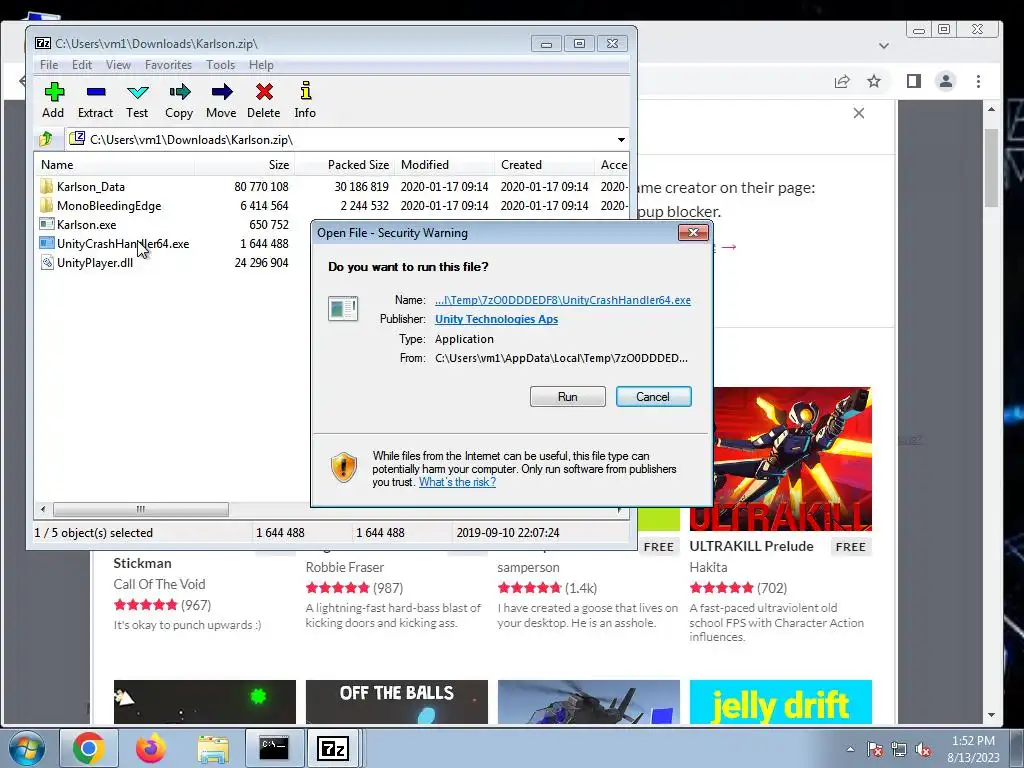Click the Test toolbar icon
This screenshot has height=768, width=1024.
(x=137, y=100)
